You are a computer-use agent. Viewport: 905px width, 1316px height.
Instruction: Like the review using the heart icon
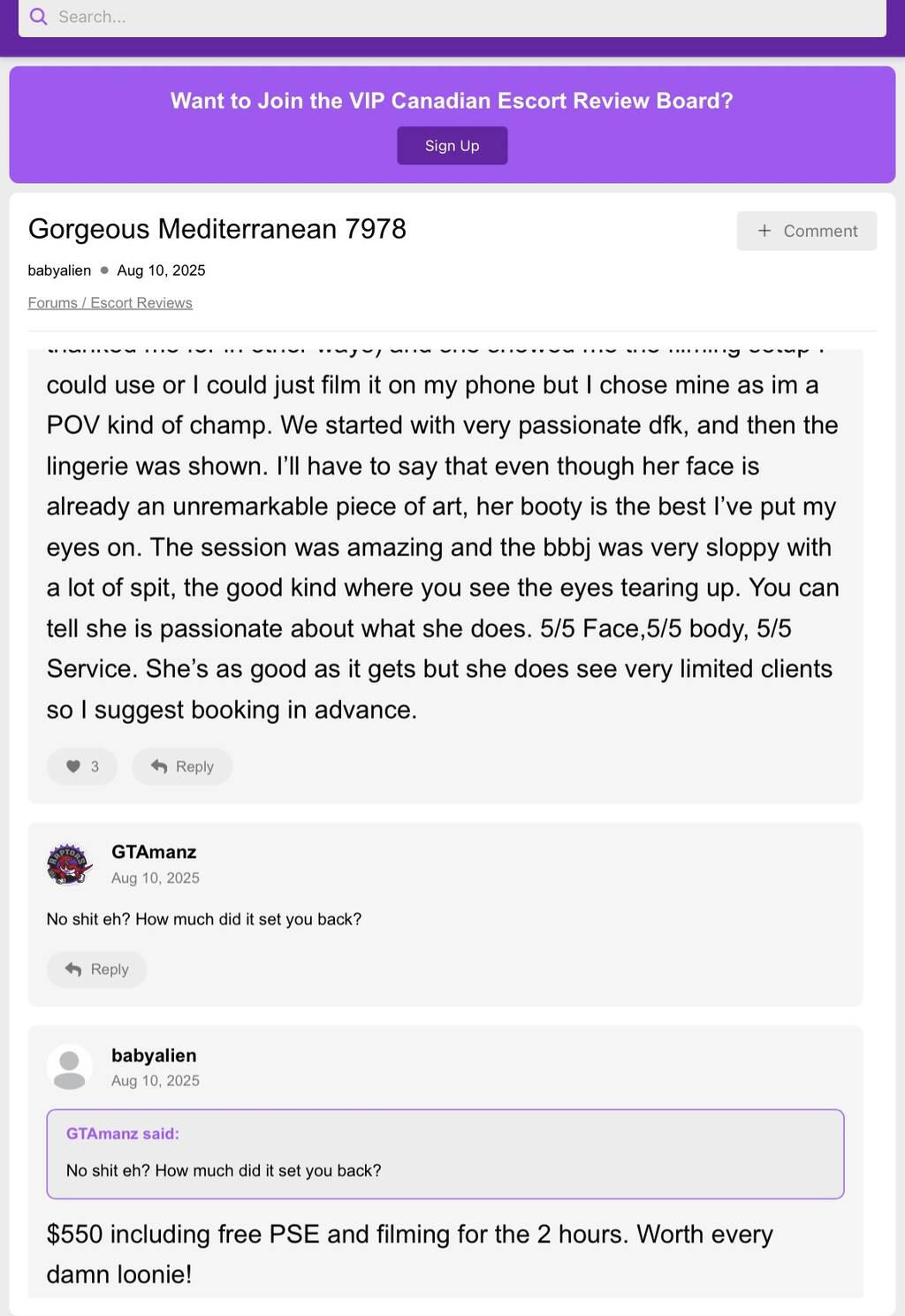point(73,766)
